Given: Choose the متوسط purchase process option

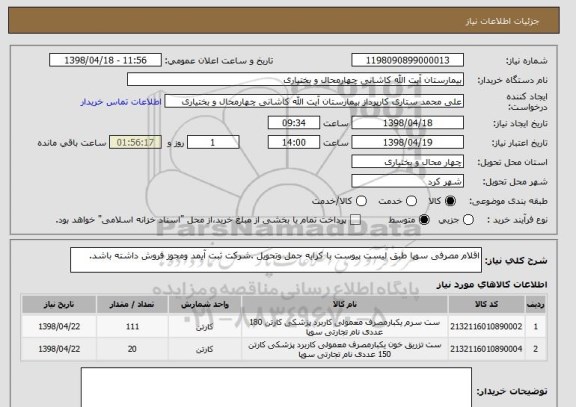Looking at the screenshot, I should [424, 220].
